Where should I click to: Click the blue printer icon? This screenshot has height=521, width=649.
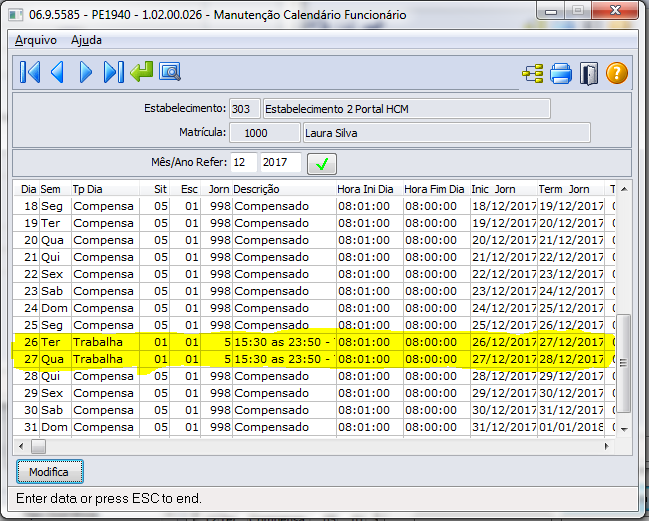(561, 74)
